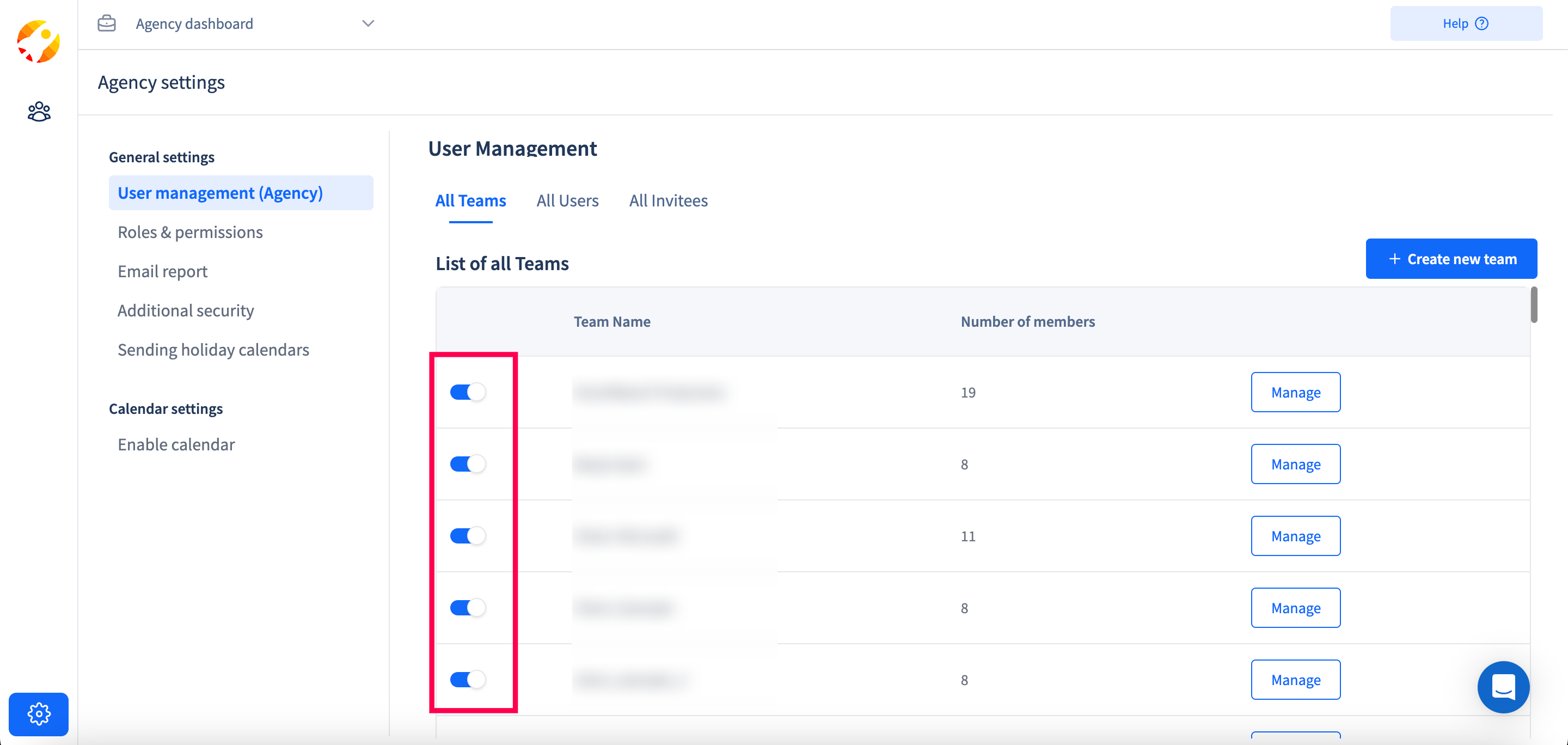
Task: Click the member count 19
Action: pos(968,393)
